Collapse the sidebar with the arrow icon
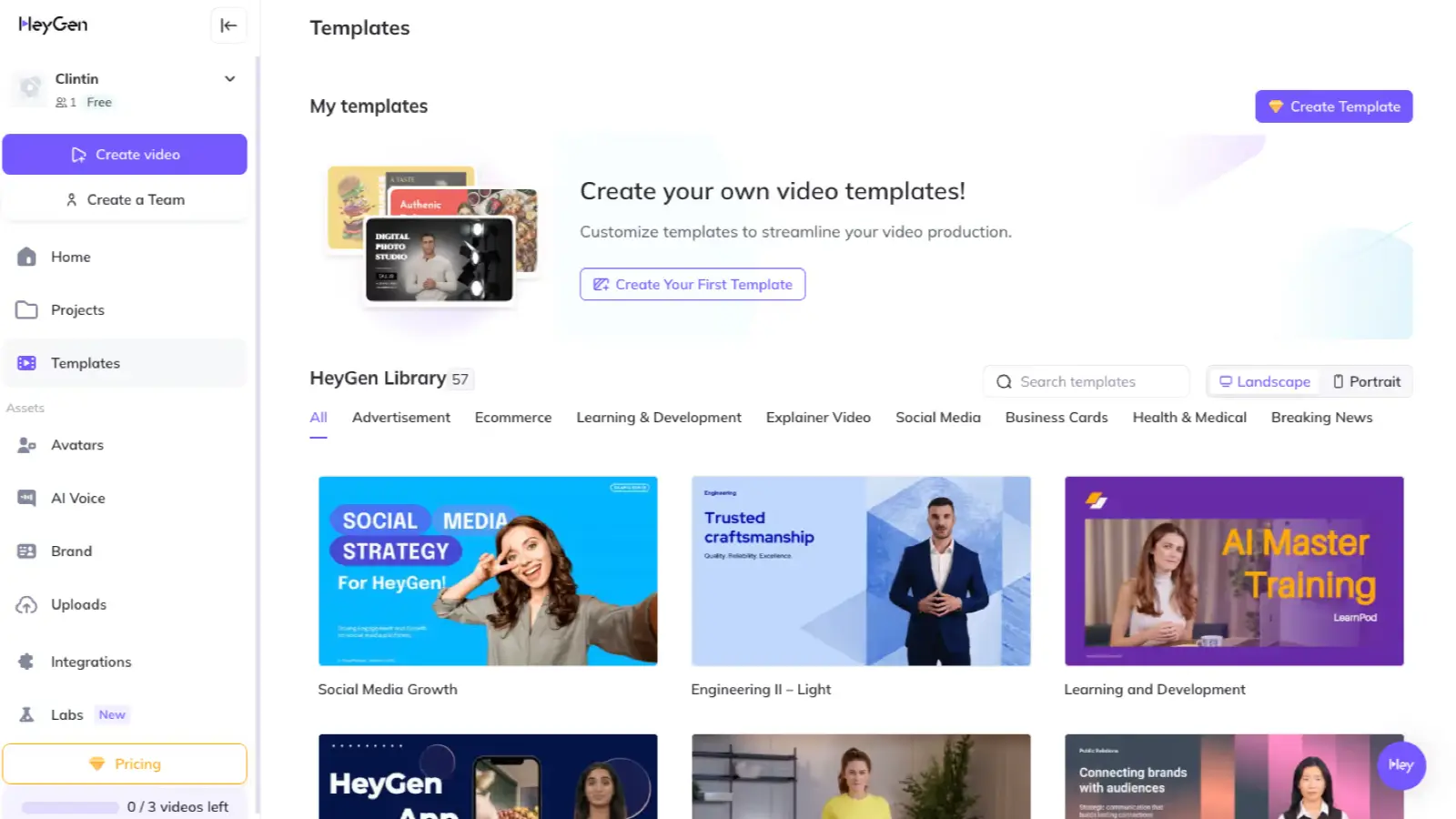Image resolution: width=1456 pixels, height=819 pixels. tap(228, 25)
